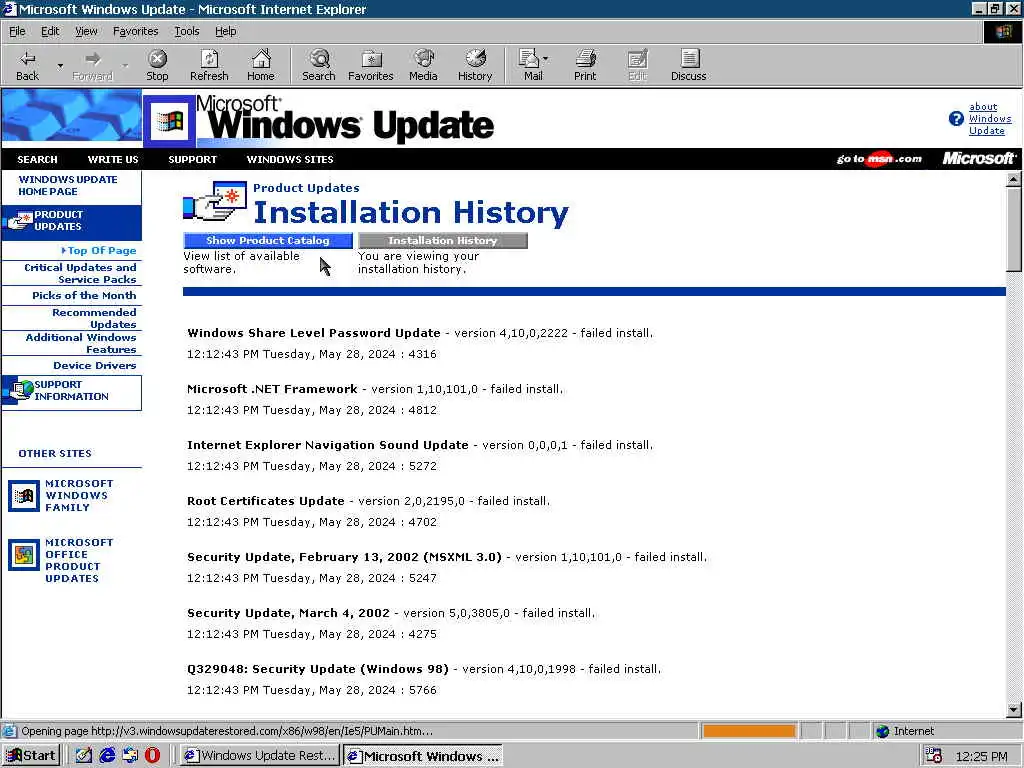The width and height of the screenshot is (1024, 768).
Task: Click the Discuss toolbar icon
Action: click(688, 65)
